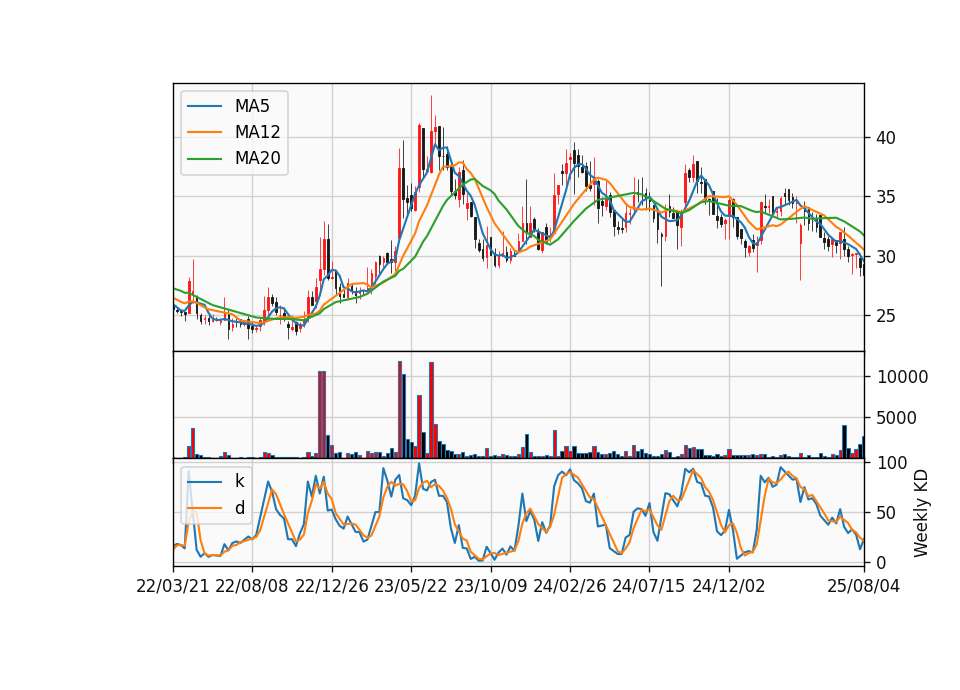960x690 pixels.
Task: Click the Weekly KD axis title
Action: 921,513
